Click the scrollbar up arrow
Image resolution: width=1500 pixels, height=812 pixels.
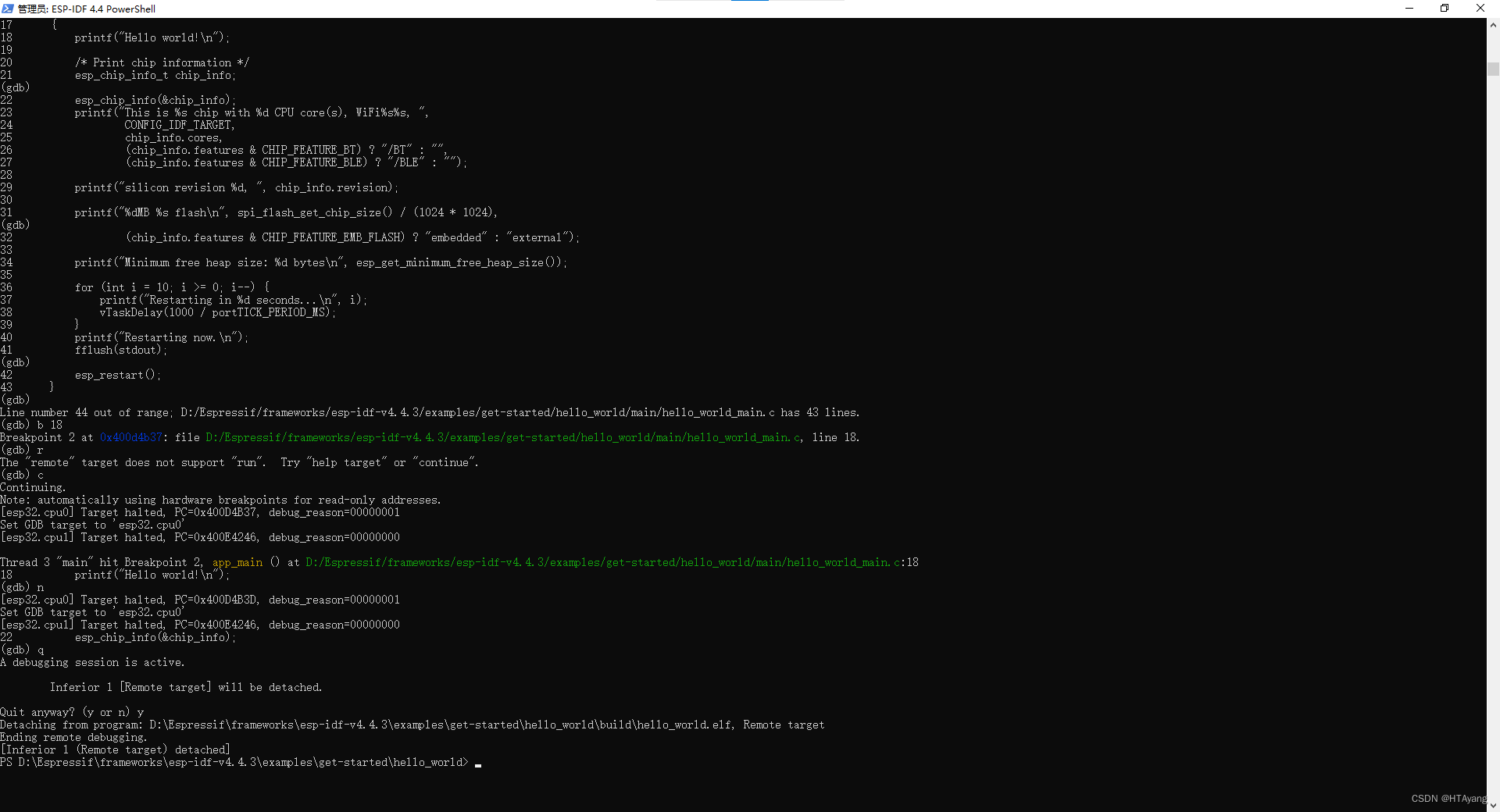1493,25
